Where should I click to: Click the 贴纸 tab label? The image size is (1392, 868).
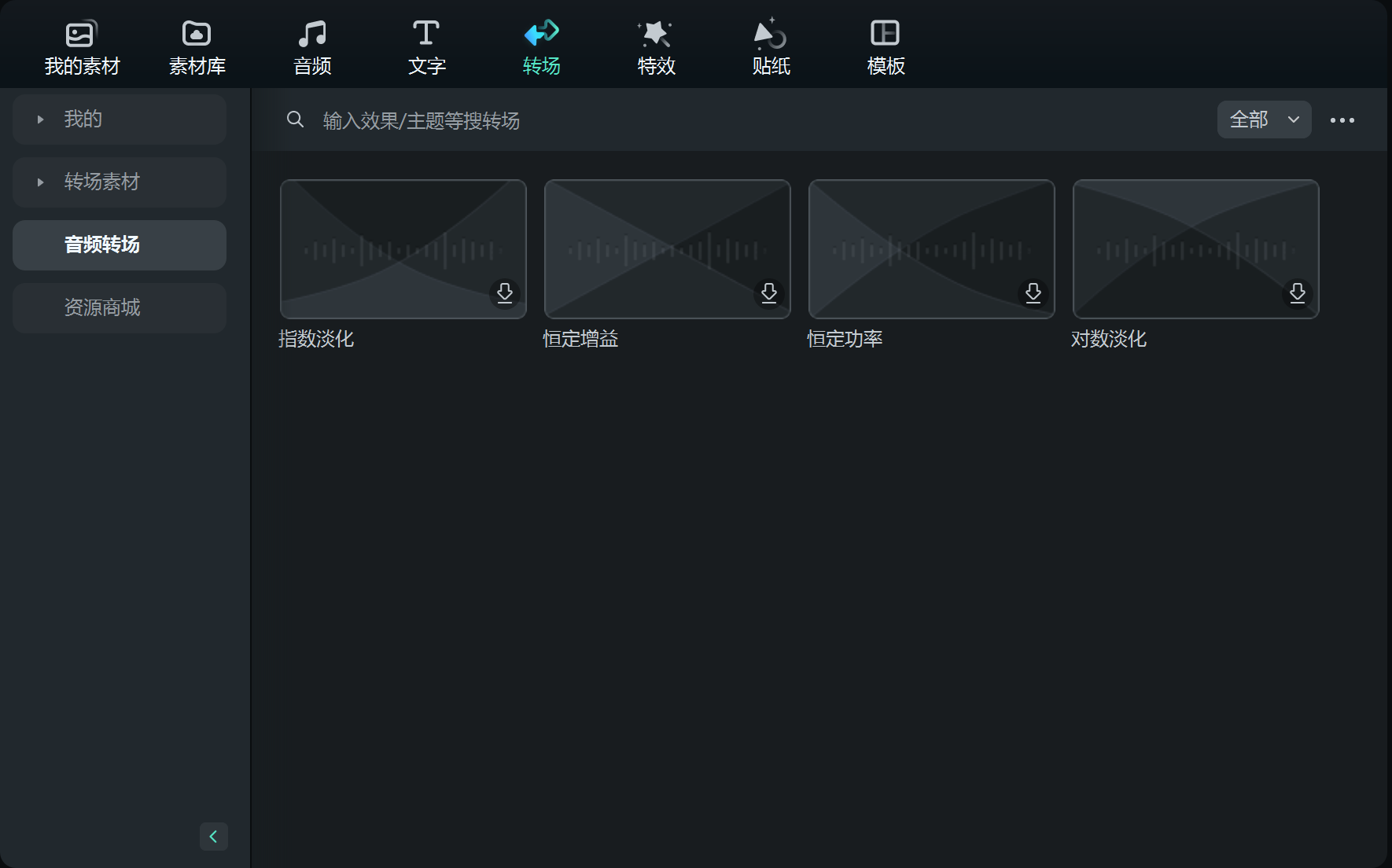pos(771,66)
